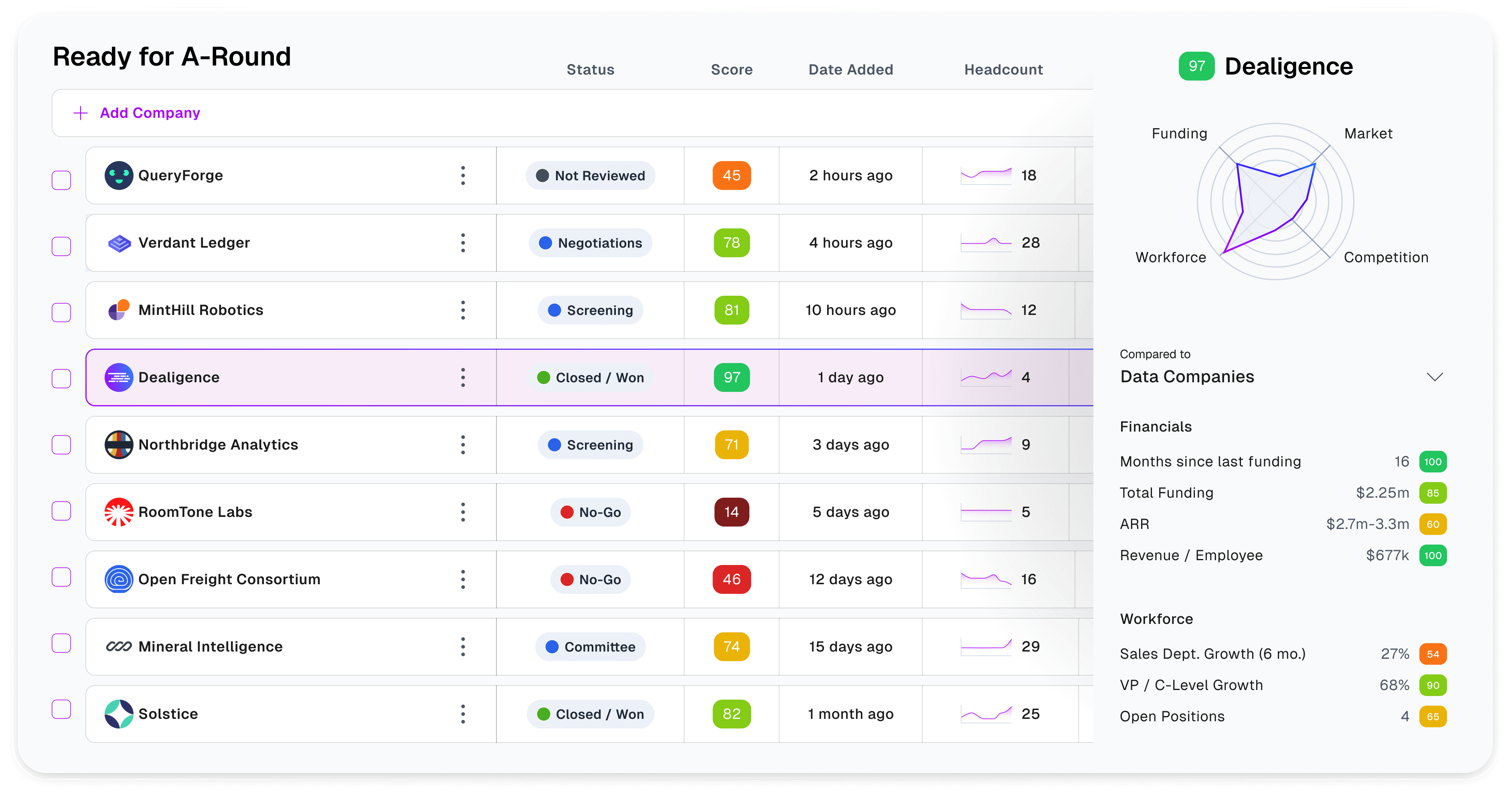Open RoomTone Labs' No-Go status pill
1512x797 pixels.
(x=591, y=512)
